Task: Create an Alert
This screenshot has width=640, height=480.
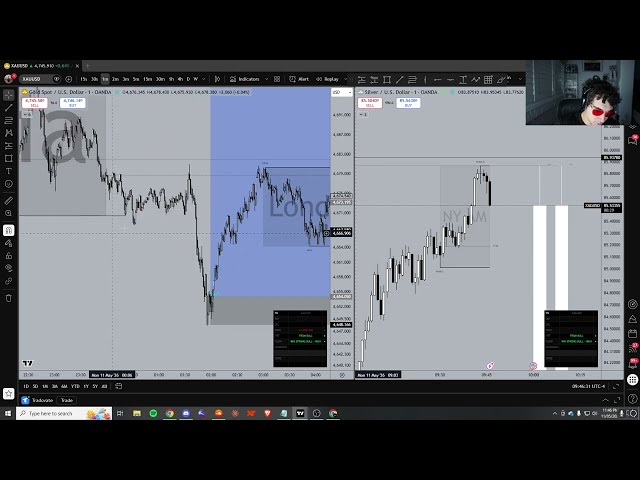Action: [x=299, y=79]
